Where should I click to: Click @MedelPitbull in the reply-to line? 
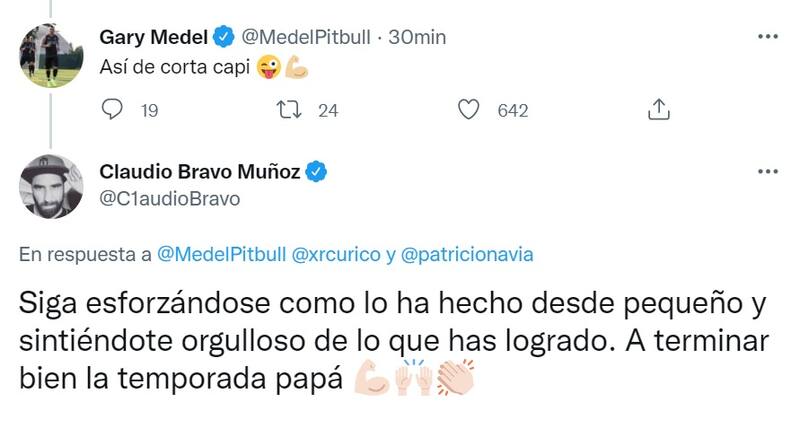pos(222,255)
